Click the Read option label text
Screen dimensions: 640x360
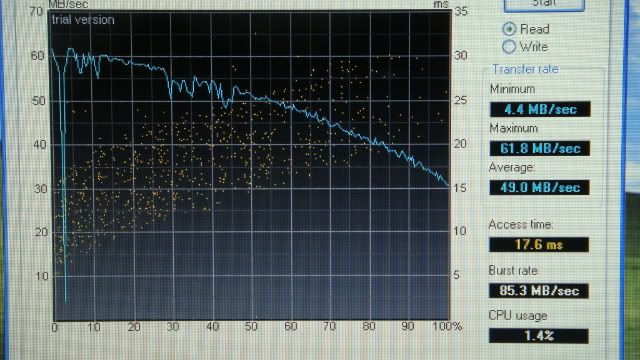pyautogui.click(x=535, y=29)
